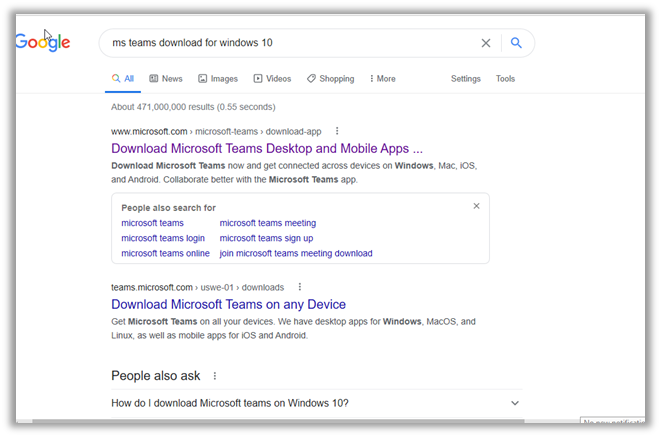This screenshot has width=661, height=437.
Task: Click the horizontal scrollbar at page bottom
Action: (x=278, y=421)
